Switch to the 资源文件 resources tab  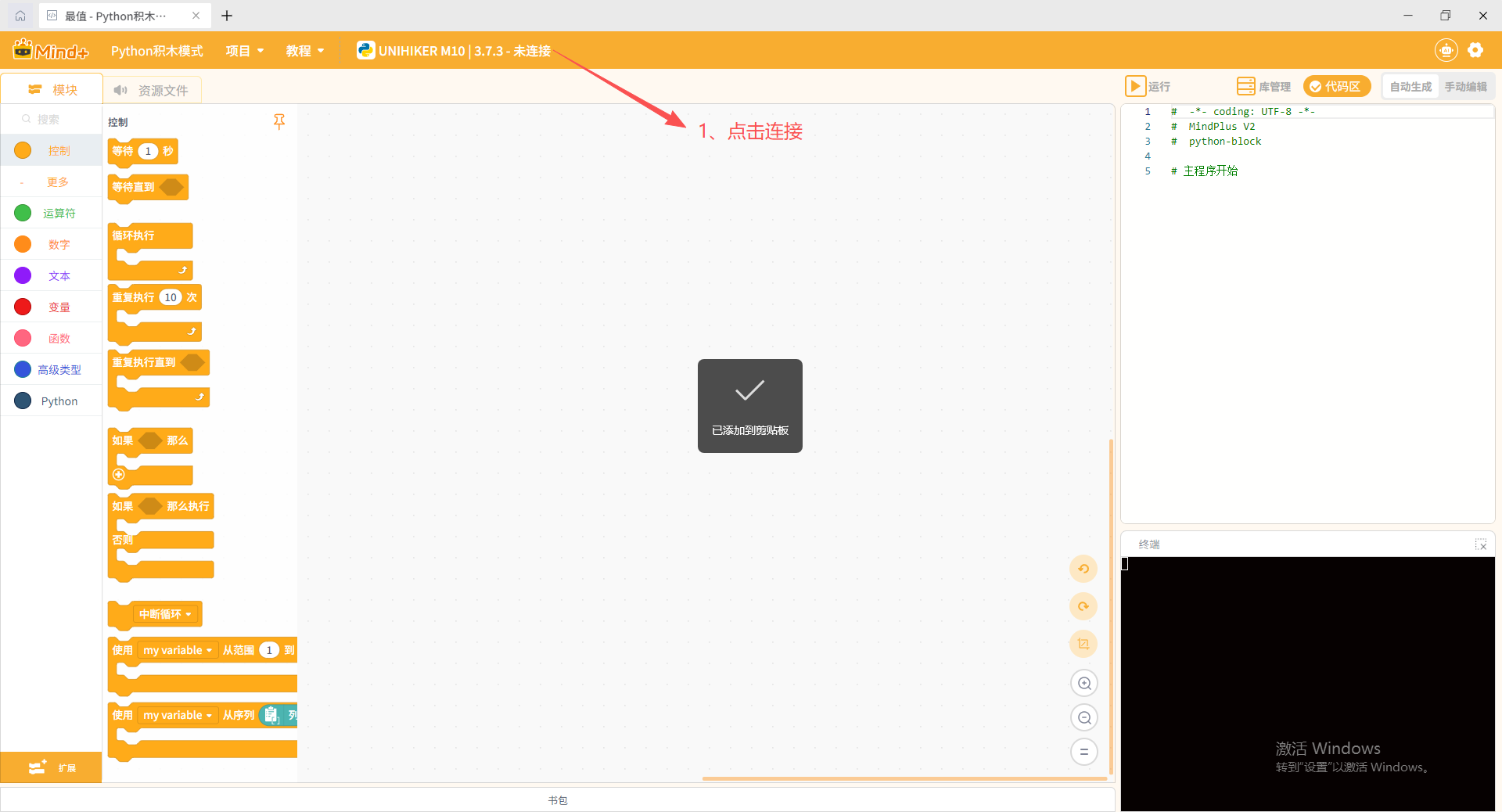pyautogui.click(x=152, y=90)
